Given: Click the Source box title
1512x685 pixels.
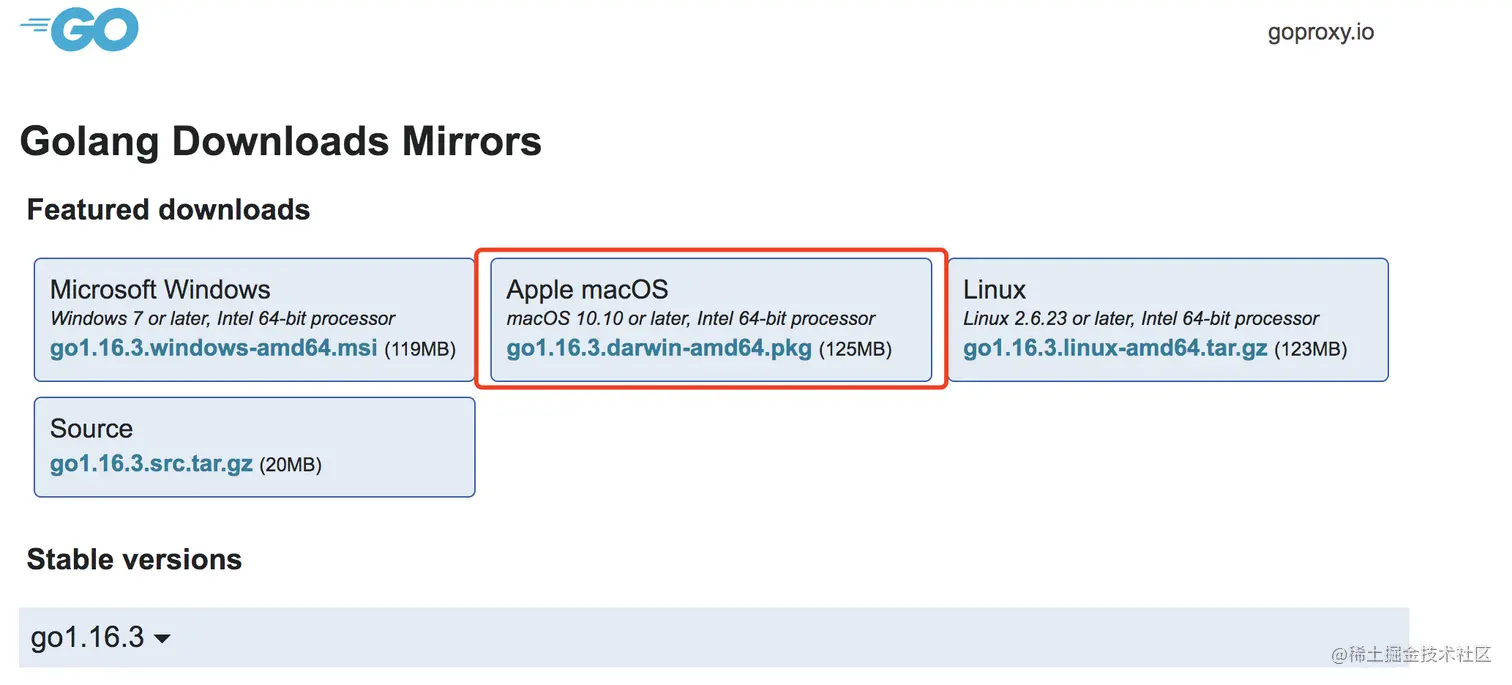Looking at the screenshot, I should tap(91, 429).
